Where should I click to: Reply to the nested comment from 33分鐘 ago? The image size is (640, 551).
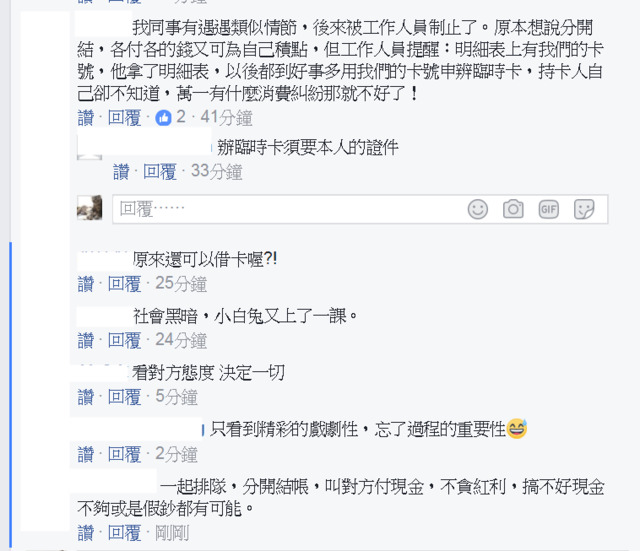coord(160,172)
